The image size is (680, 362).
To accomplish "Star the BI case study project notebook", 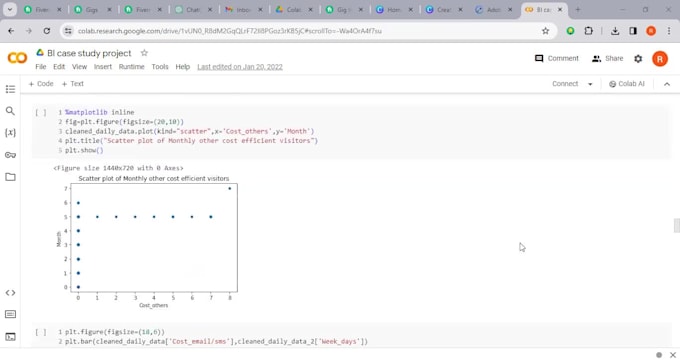I will tap(144, 53).
